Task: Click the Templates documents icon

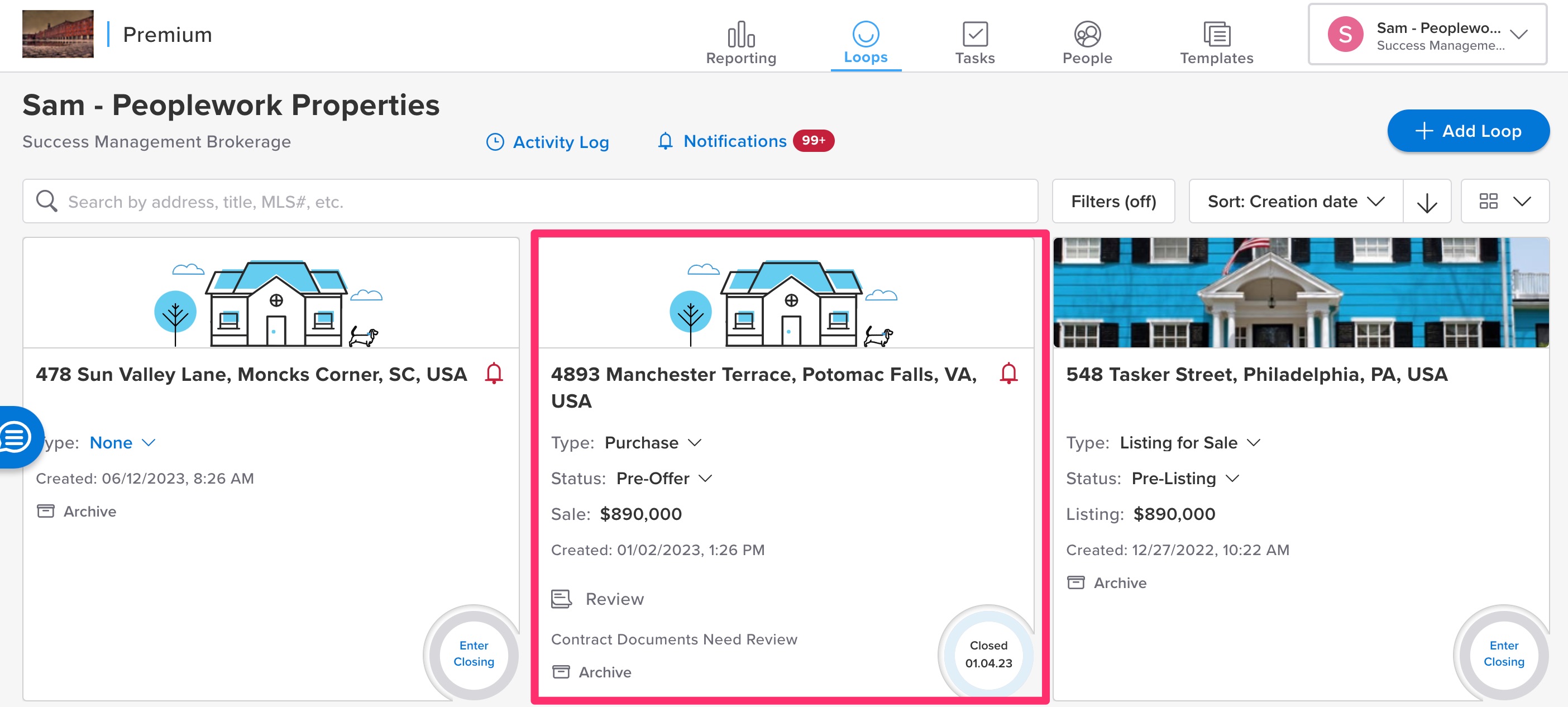Action: [1216, 34]
